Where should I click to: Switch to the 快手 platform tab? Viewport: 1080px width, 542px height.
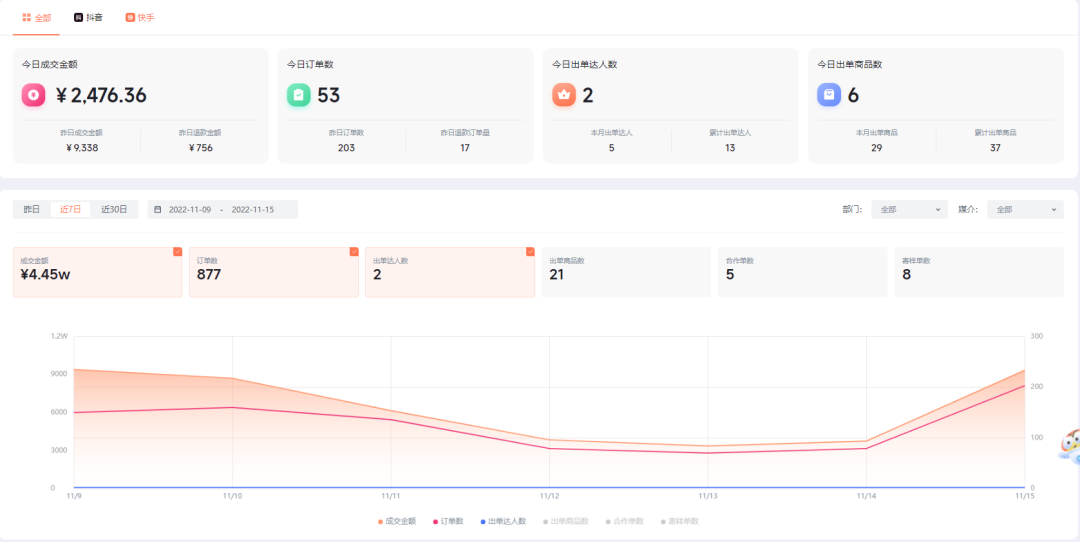[140, 18]
